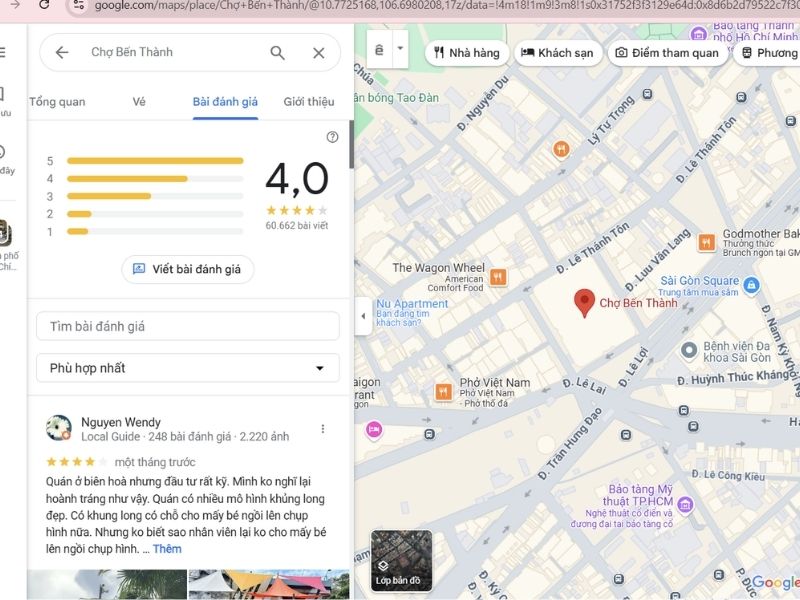Click the browser forward arrow
Viewport: 800px width, 600px height.
15,5
